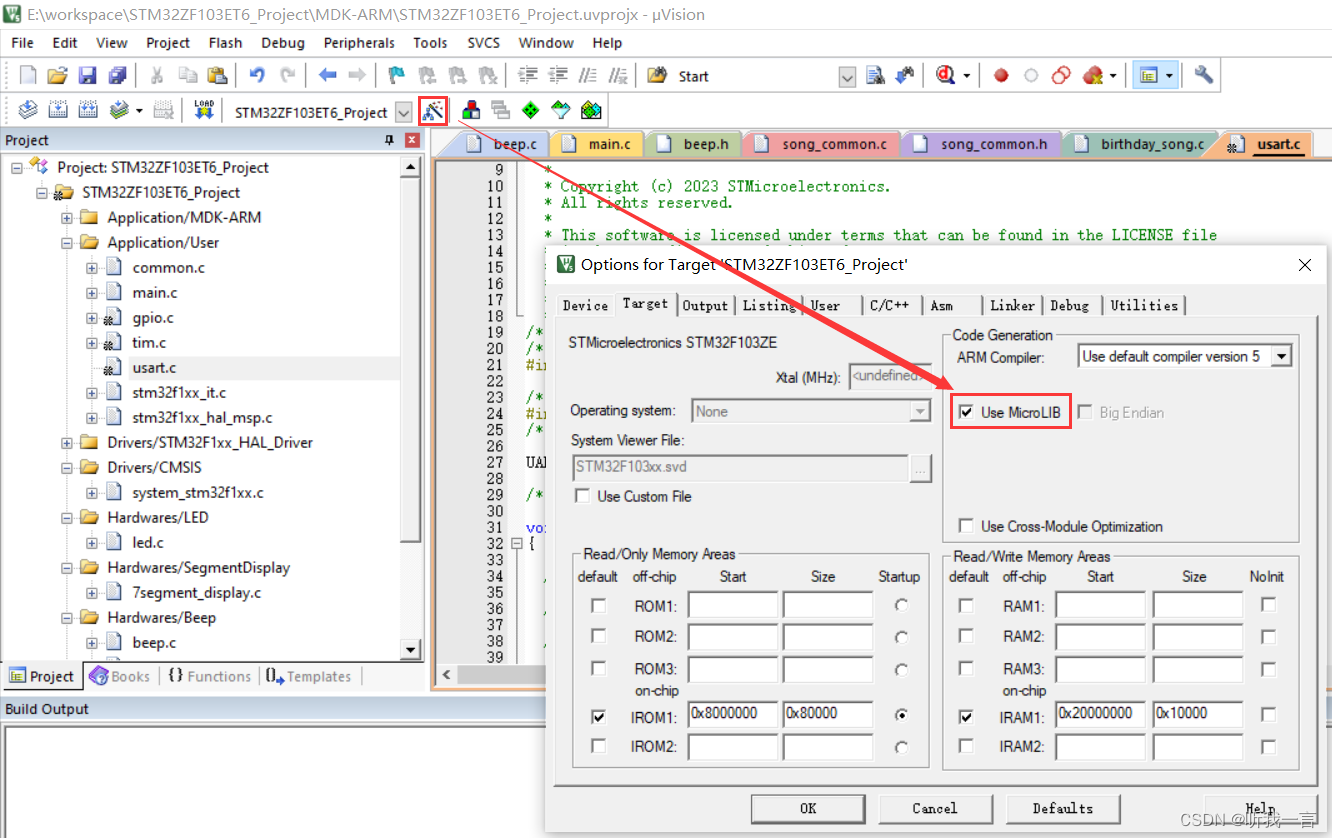Check the ROM1 default checkbox
Screen dimensions: 1332x838
point(598,605)
